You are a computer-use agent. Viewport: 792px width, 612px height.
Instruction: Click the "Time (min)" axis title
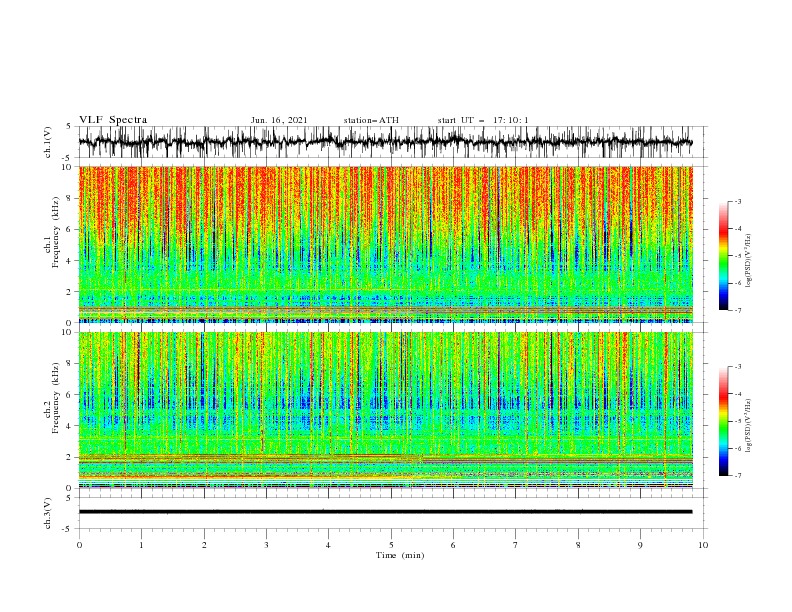[400, 555]
